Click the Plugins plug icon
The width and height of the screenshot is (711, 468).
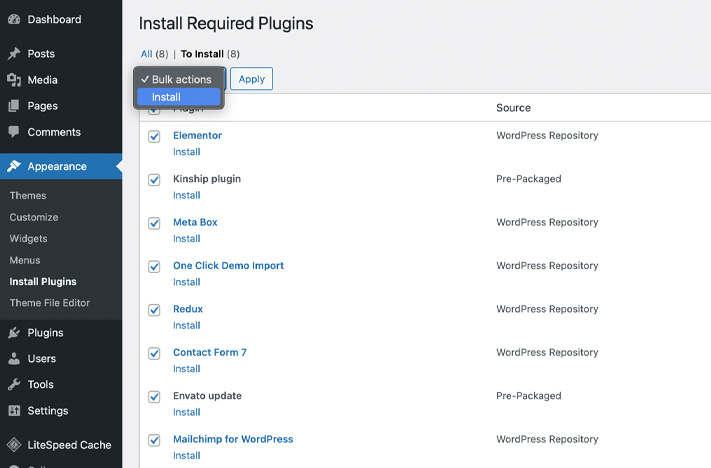click(x=14, y=332)
